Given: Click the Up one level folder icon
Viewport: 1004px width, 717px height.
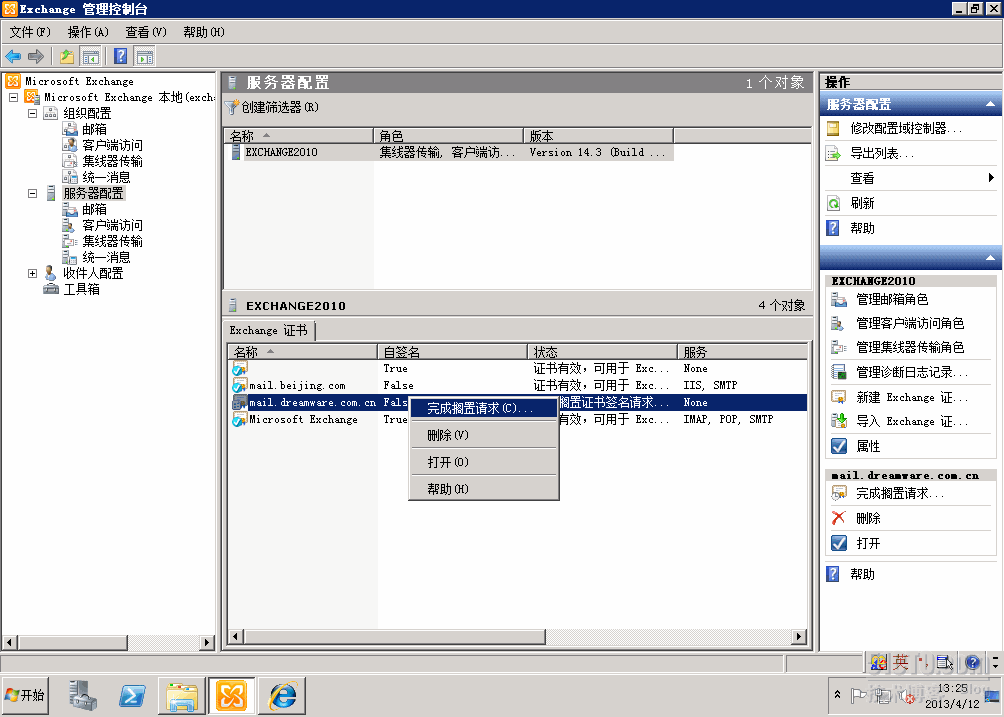Looking at the screenshot, I should (67, 56).
